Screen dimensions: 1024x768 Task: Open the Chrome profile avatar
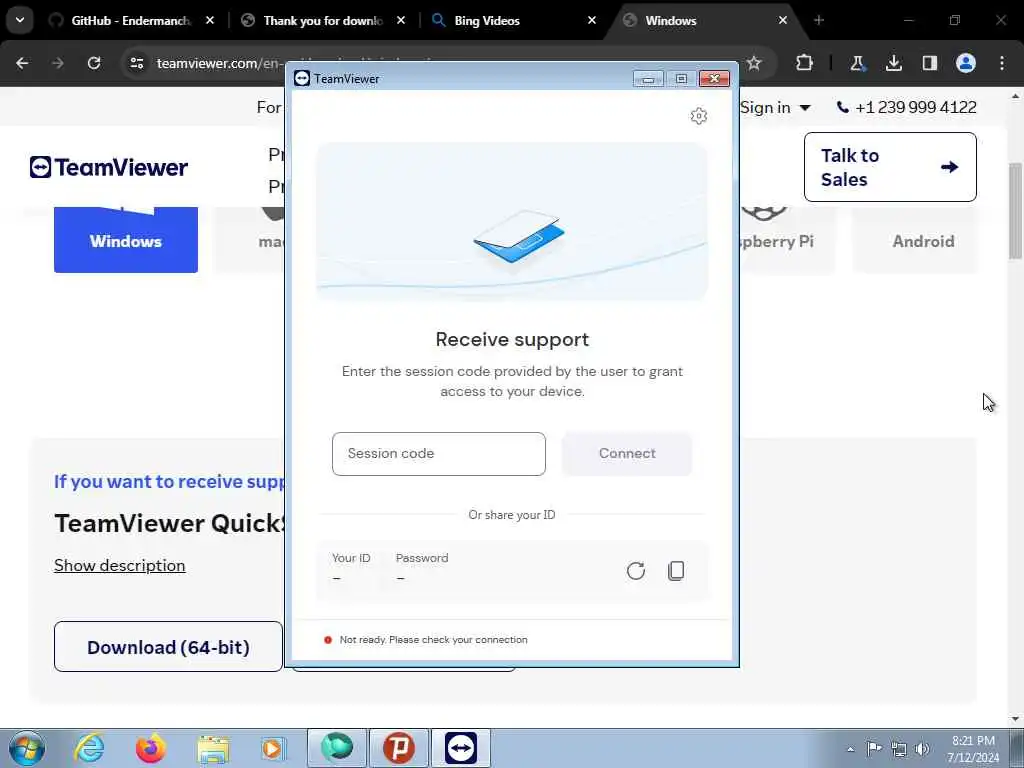(x=966, y=63)
